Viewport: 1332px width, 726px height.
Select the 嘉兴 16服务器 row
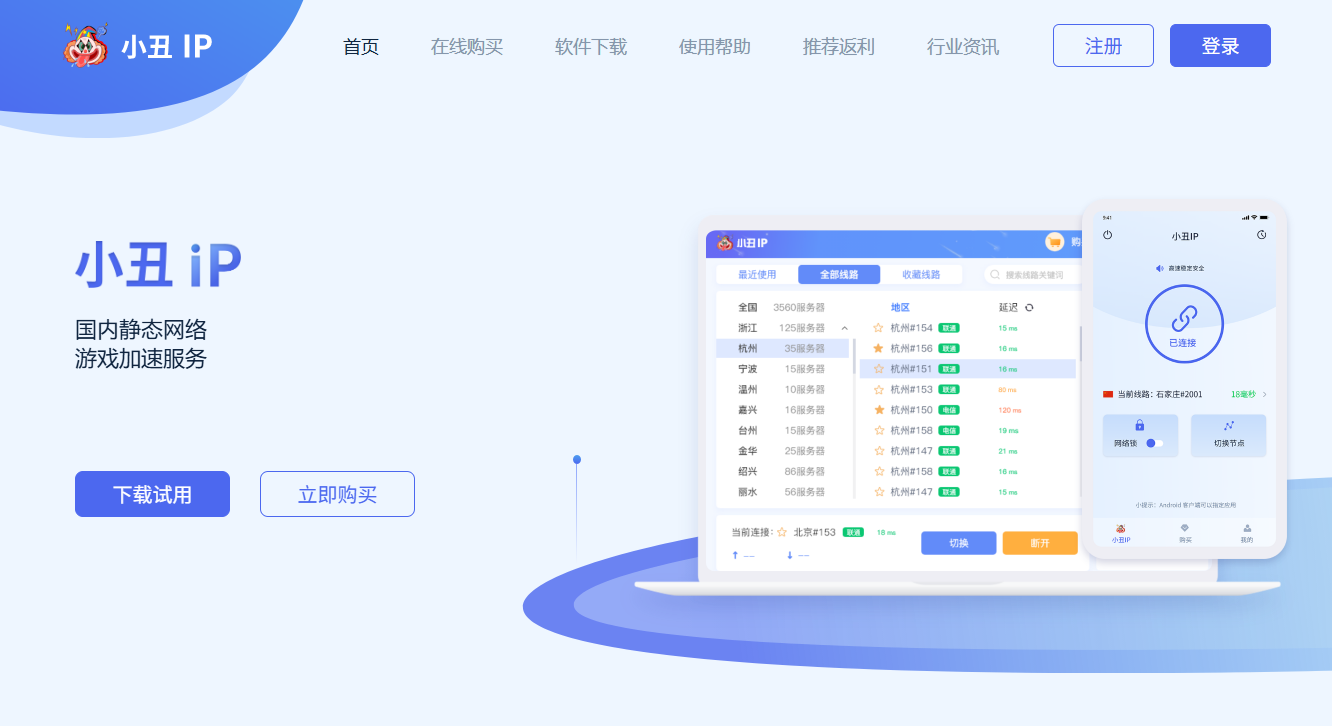click(x=783, y=410)
